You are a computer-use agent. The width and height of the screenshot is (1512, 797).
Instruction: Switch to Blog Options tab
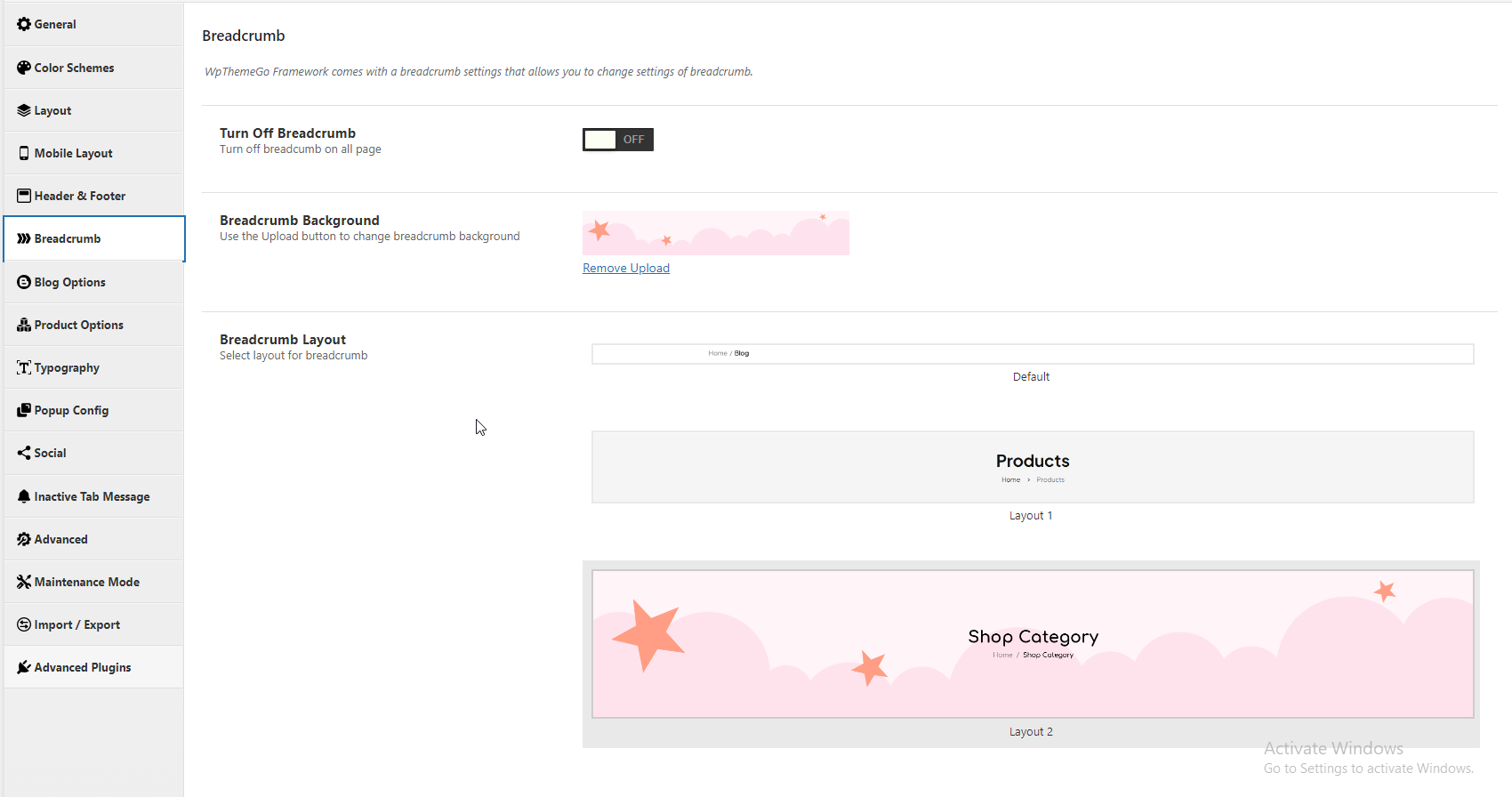[x=69, y=282]
